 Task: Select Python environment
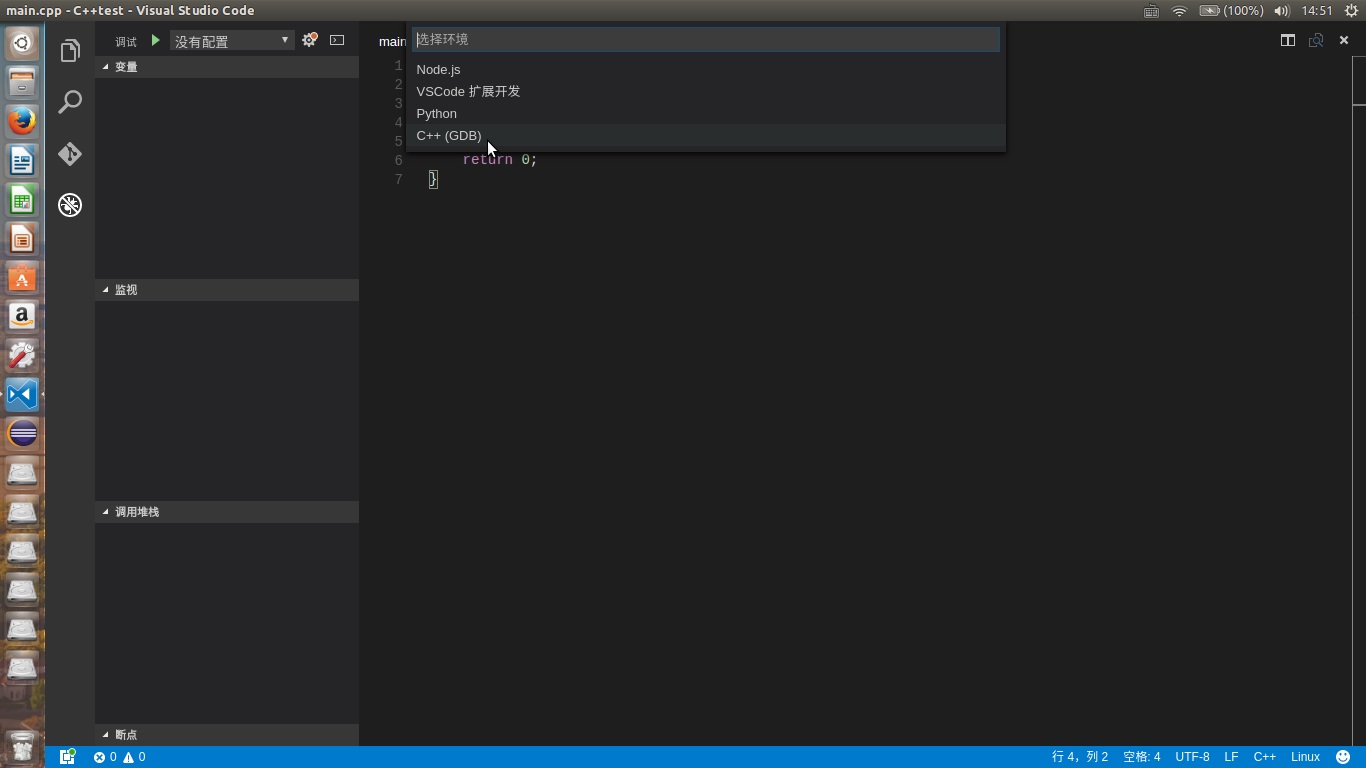tap(706, 113)
